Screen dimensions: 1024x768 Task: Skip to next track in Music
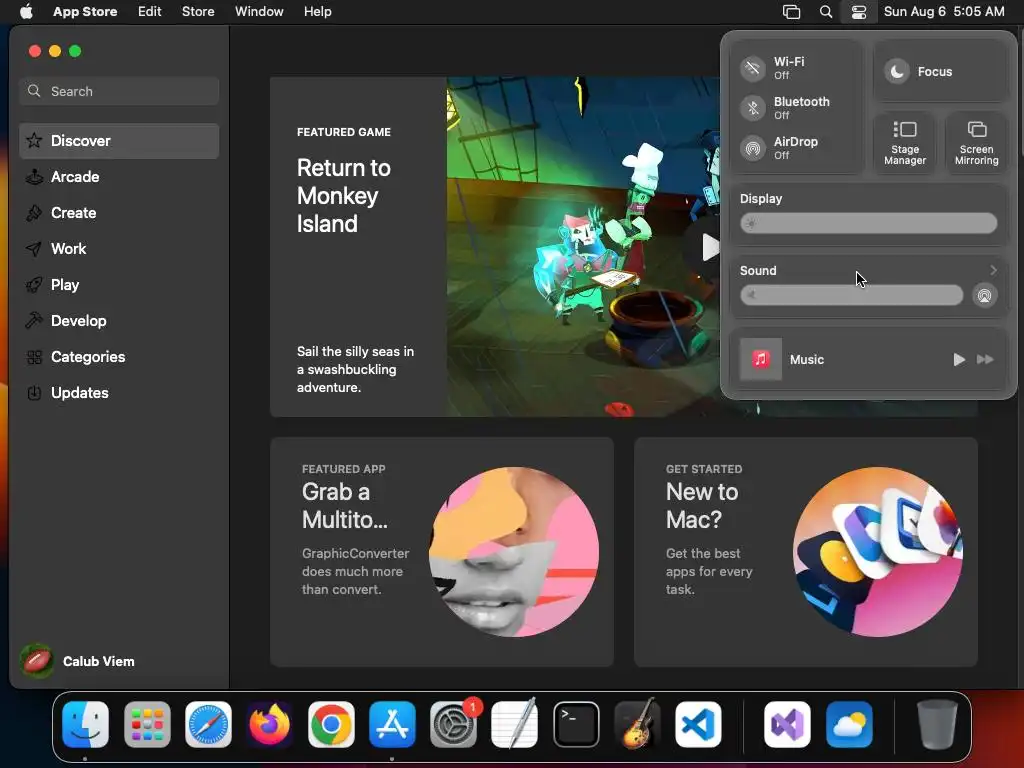tap(985, 359)
